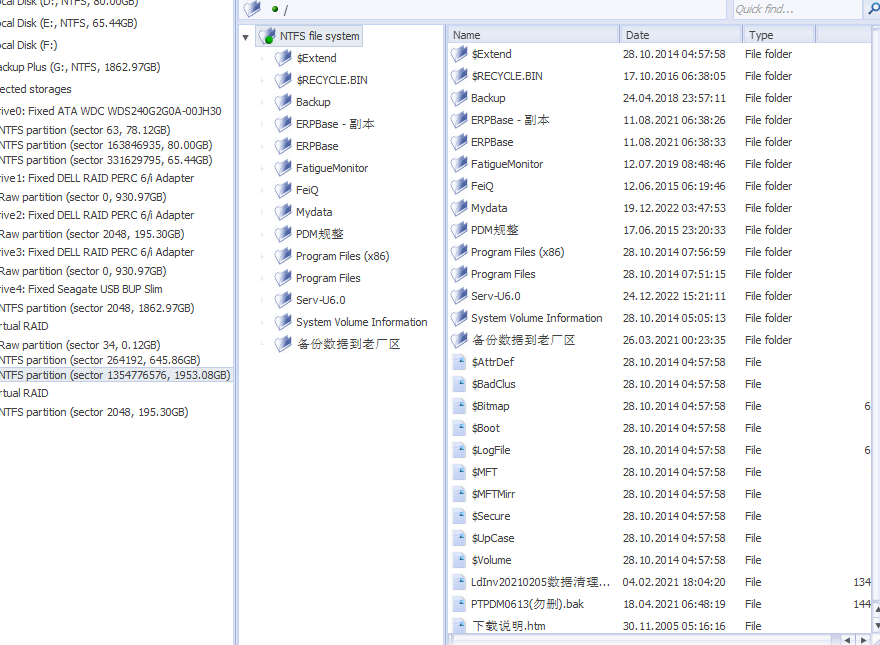Expand the Mydata tree node

[262, 212]
